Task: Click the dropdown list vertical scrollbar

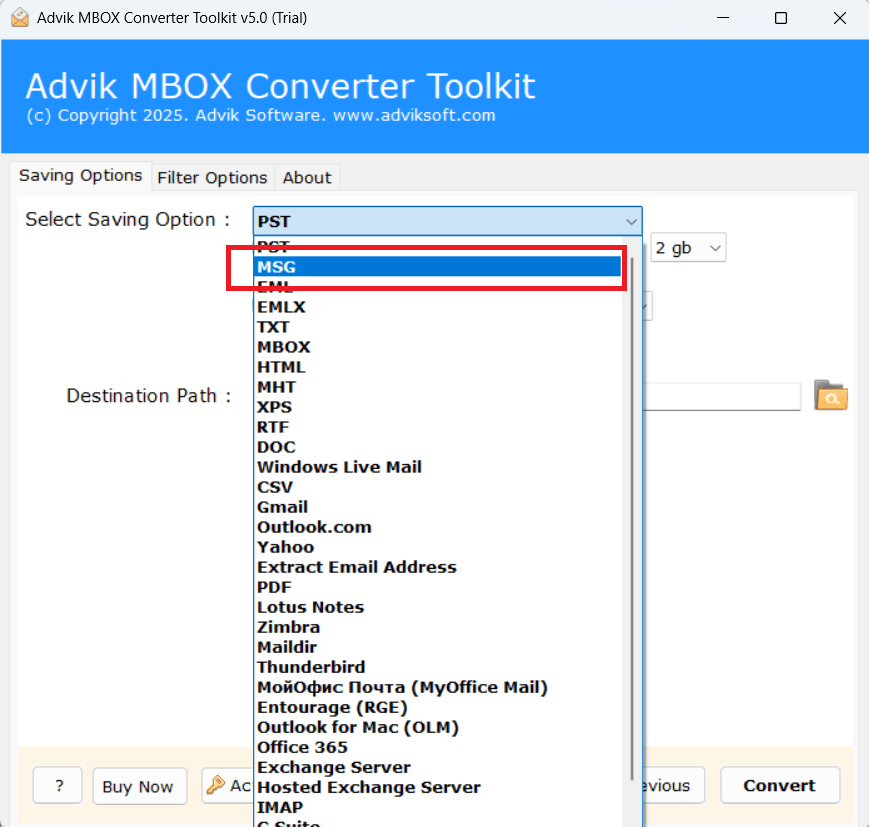Action: coord(632,518)
